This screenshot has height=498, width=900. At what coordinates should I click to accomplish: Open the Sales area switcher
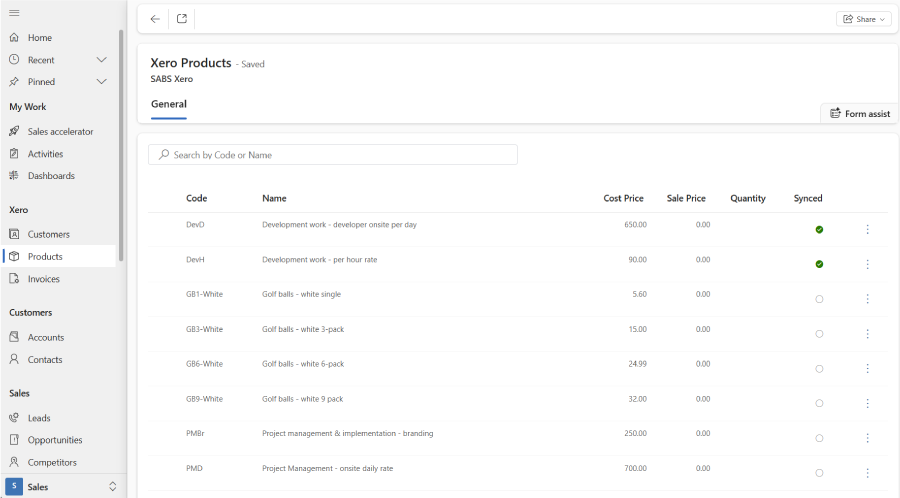(61, 487)
